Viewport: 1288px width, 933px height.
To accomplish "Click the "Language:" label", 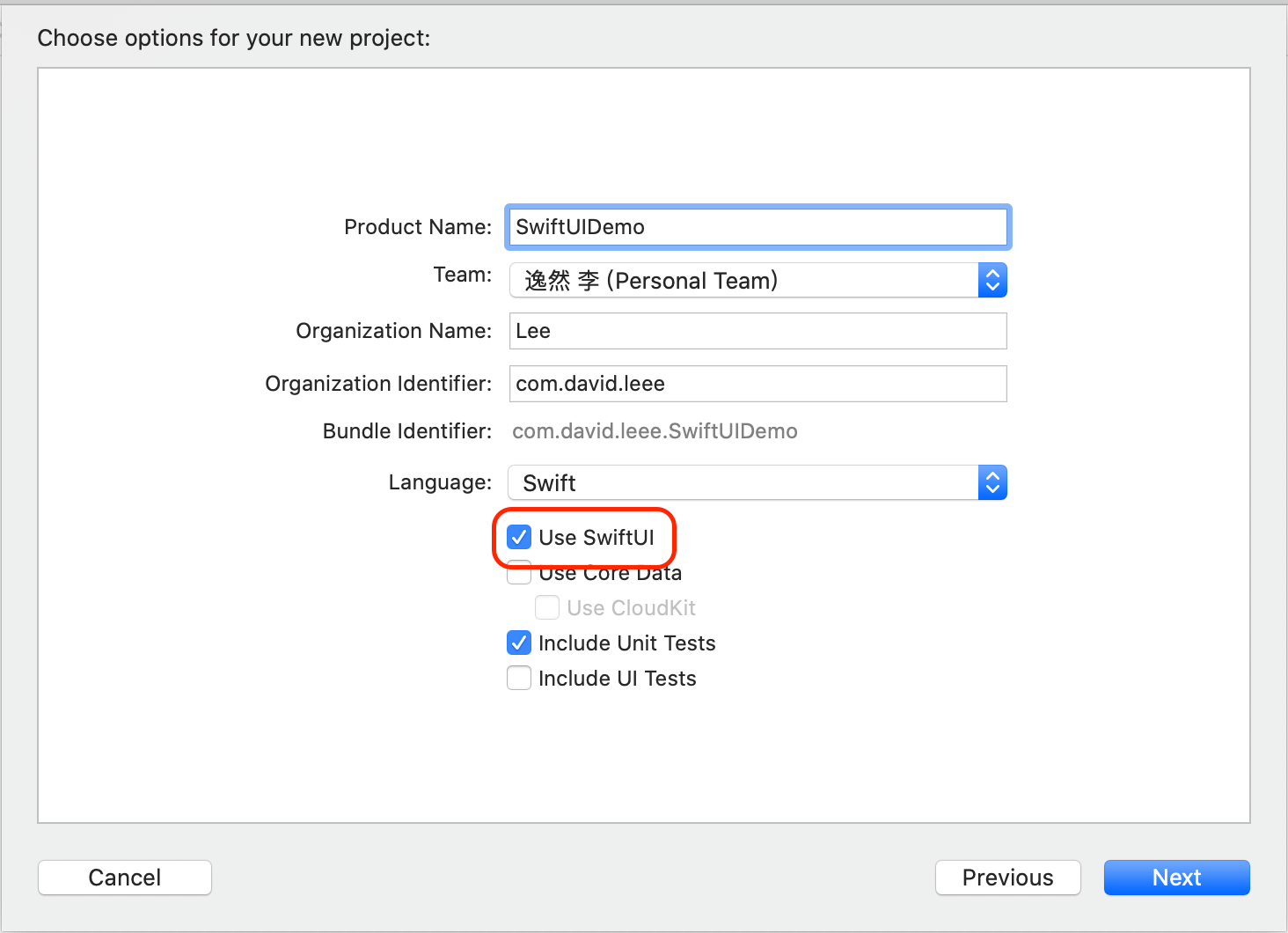I will [440, 482].
